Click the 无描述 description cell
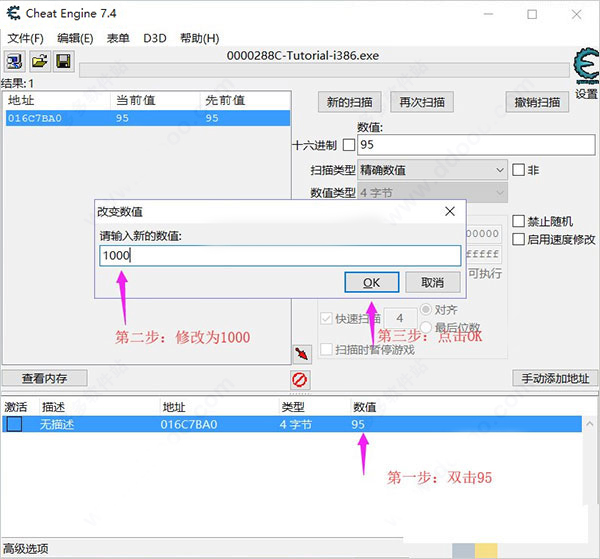The height and width of the screenshot is (559, 600). tap(57, 424)
